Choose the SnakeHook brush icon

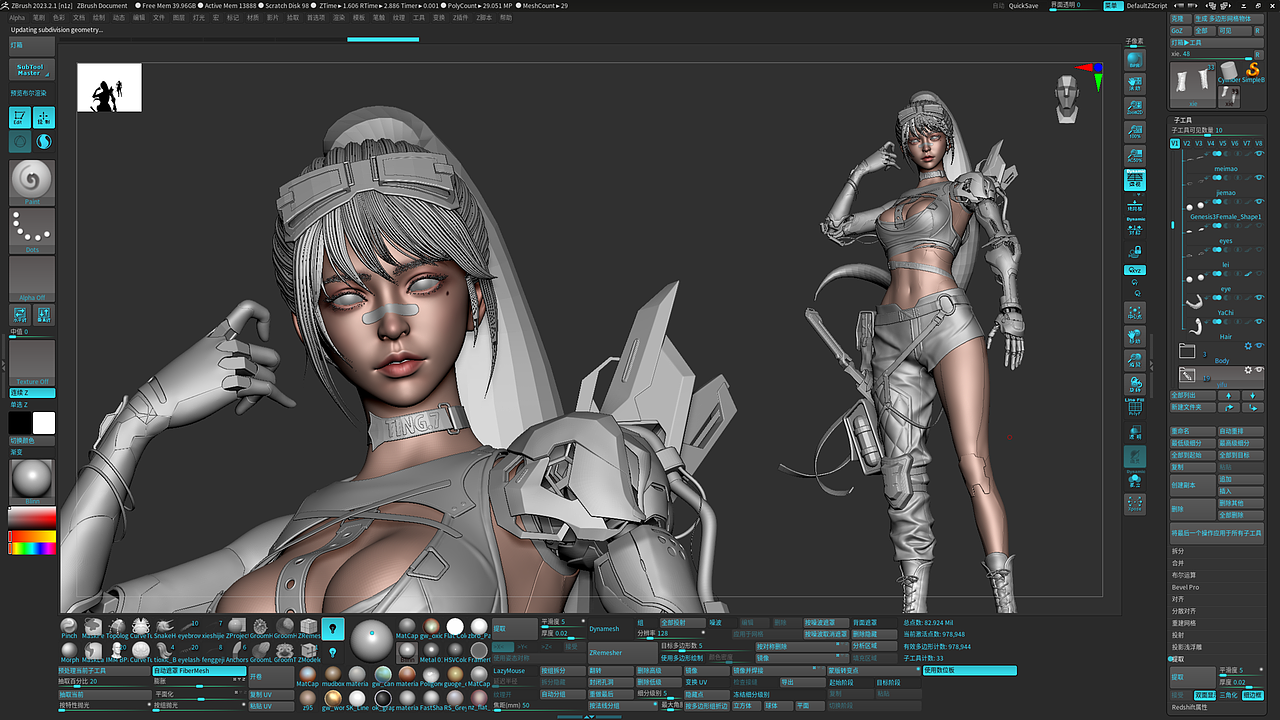click(165, 627)
